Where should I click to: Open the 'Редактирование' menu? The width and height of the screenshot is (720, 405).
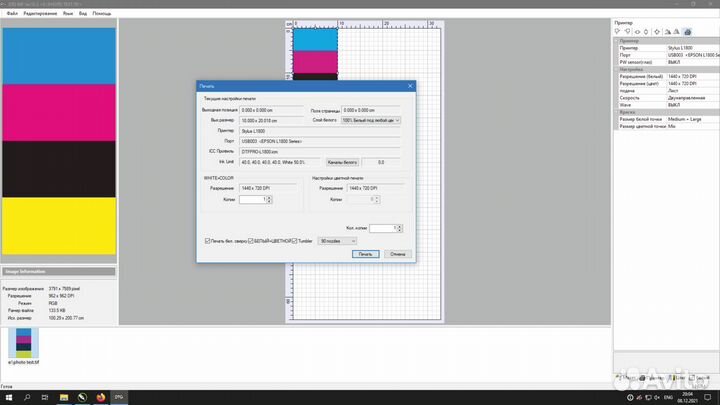tap(40, 13)
